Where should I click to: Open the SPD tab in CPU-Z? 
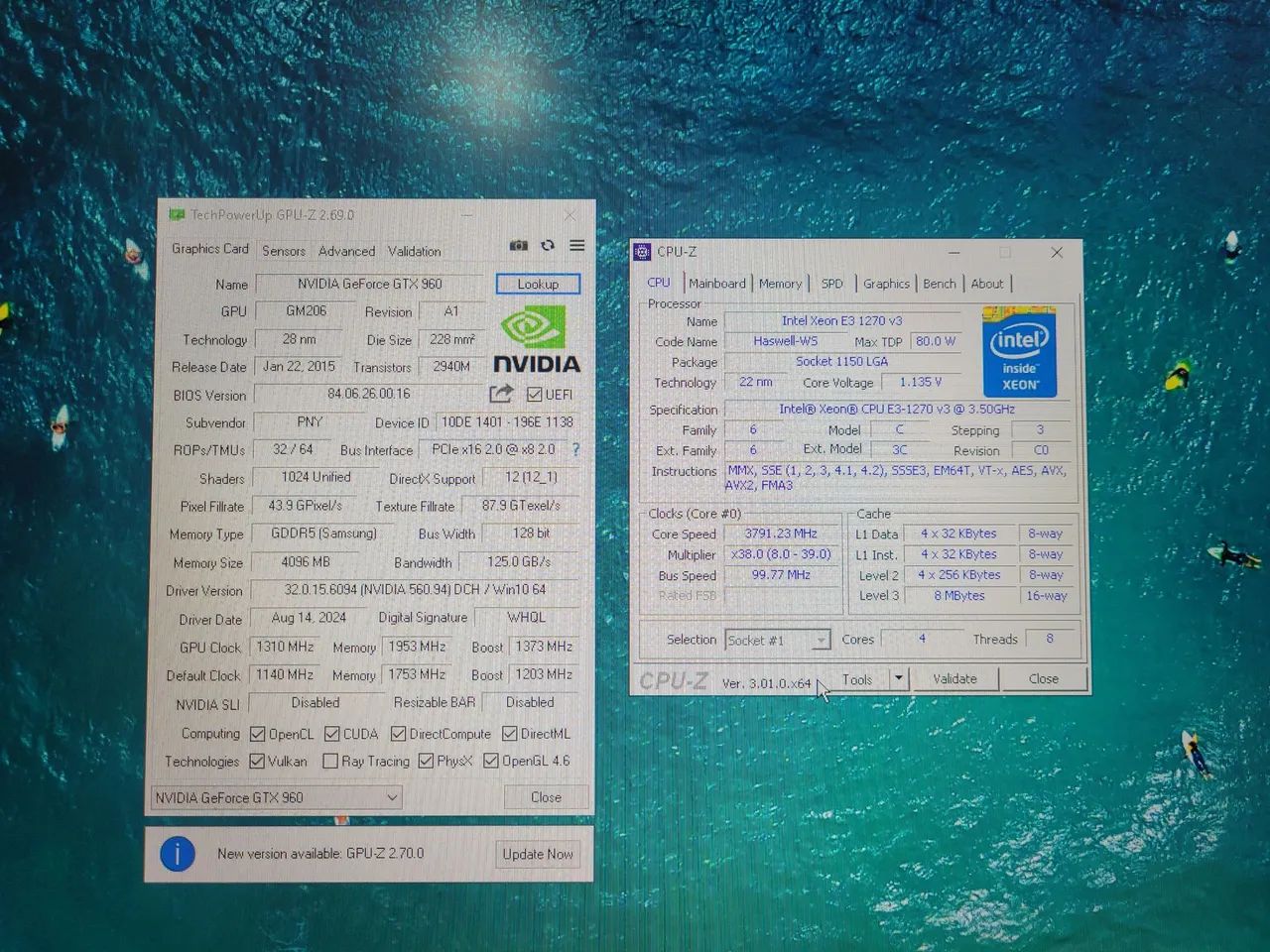[x=832, y=284]
